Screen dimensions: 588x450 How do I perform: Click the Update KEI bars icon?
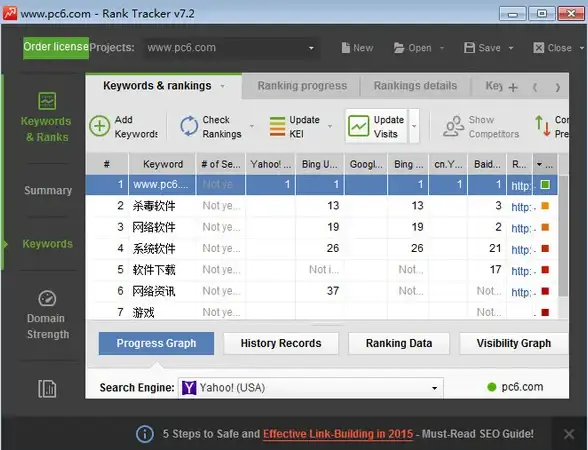(x=278, y=126)
